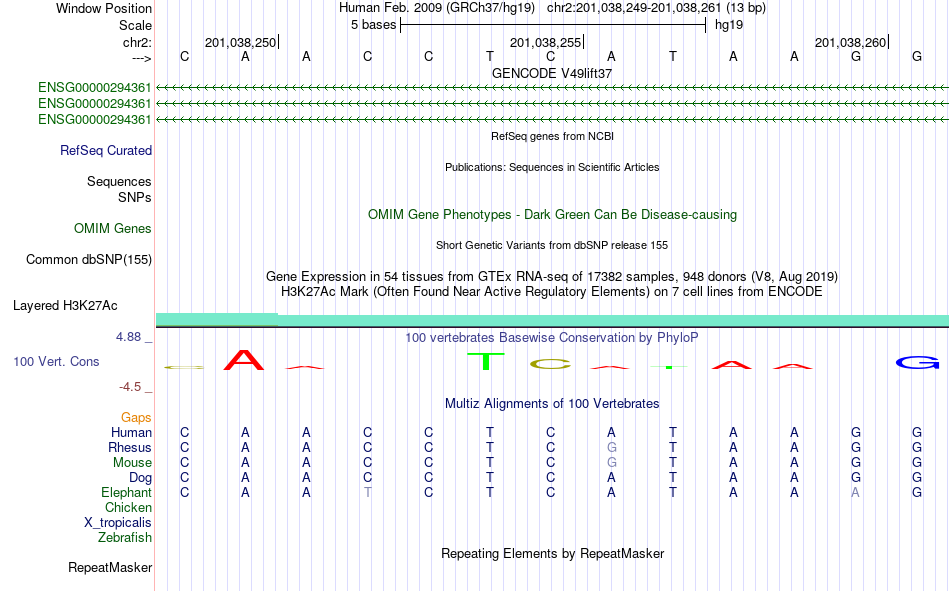The image size is (950, 591).
Task: Click the Gaps row label
Action: [136, 417]
